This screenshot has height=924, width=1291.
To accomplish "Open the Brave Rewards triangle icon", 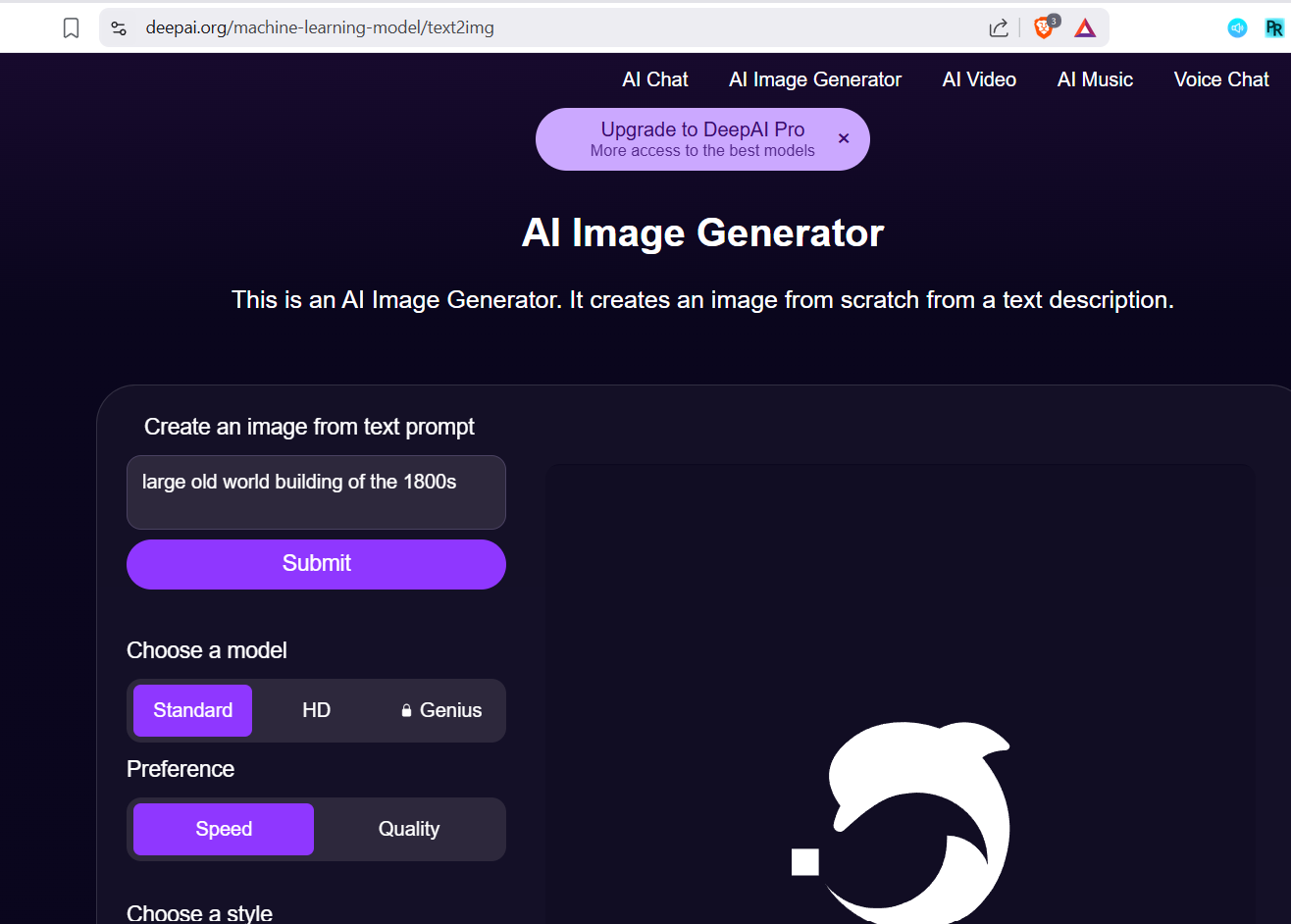I will point(1085,28).
